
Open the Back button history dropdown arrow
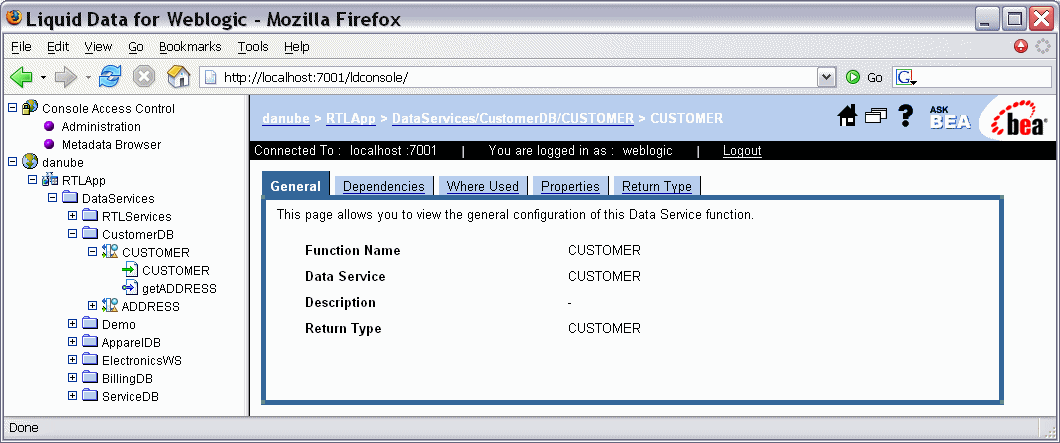tap(43, 77)
